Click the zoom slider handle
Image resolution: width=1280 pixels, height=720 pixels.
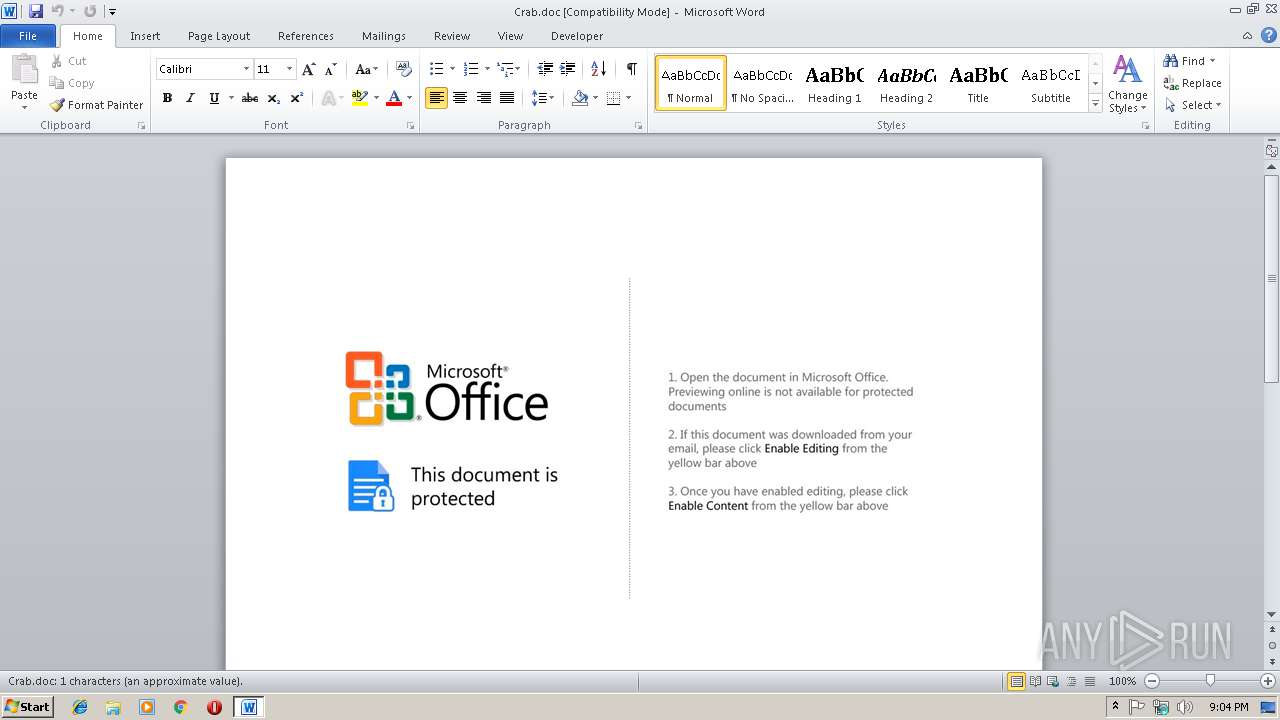click(1210, 681)
